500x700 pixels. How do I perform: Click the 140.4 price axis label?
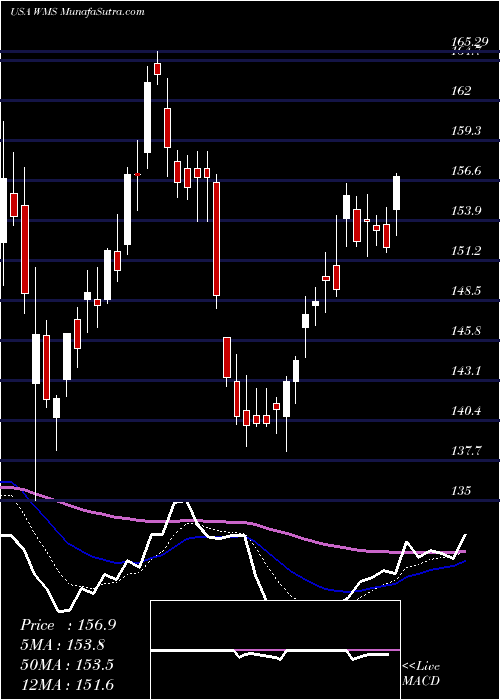(x=466, y=411)
